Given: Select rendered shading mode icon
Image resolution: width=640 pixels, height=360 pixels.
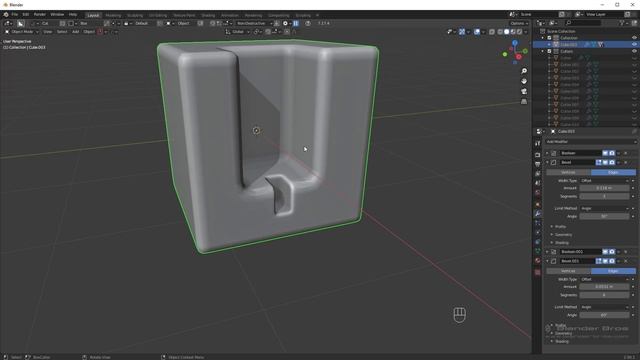Looking at the screenshot, I should pyautogui.click(x=520, y=31).
